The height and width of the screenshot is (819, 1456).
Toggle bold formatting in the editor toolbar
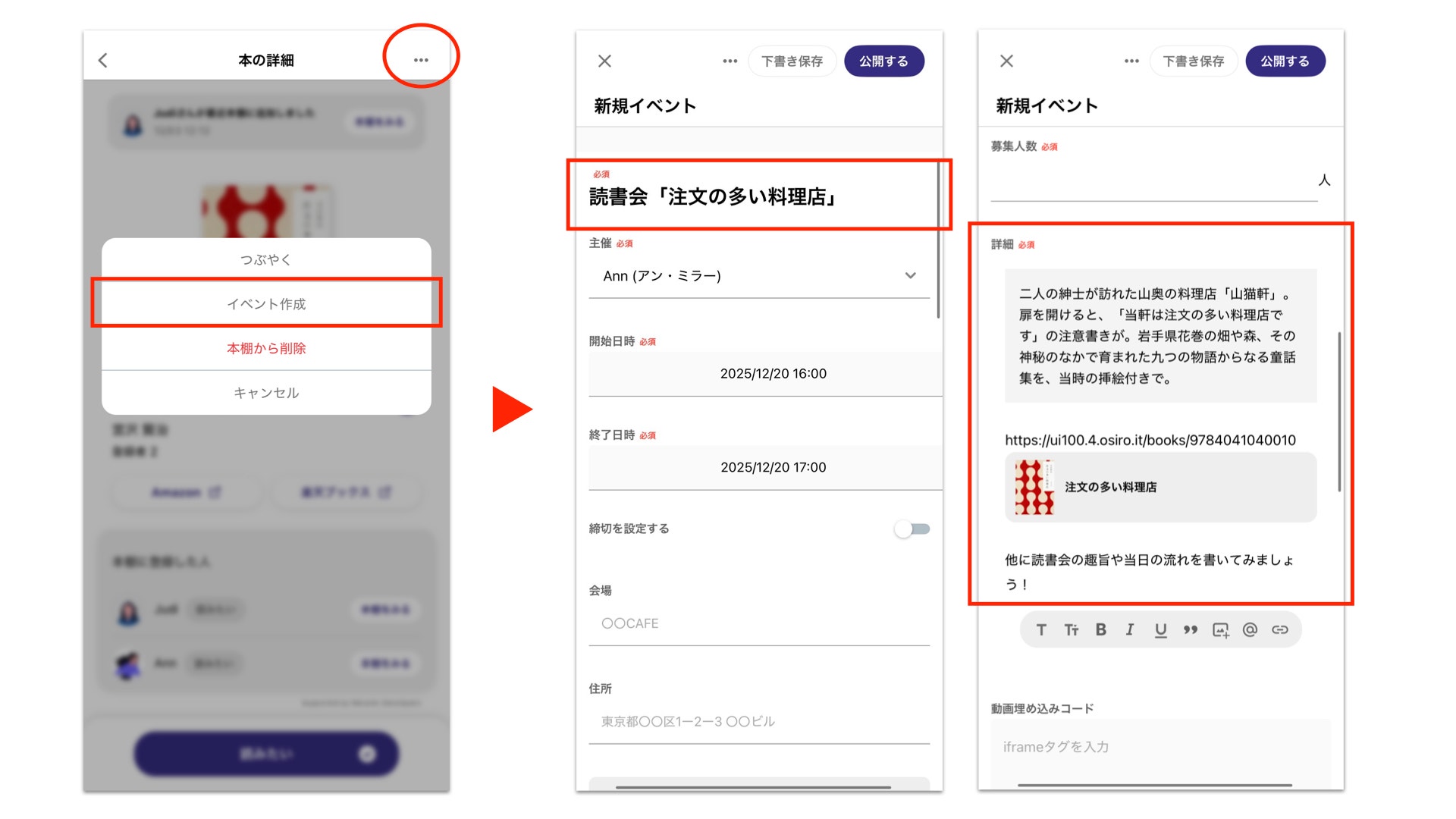pyautogui.click(x=1100, y=629)
